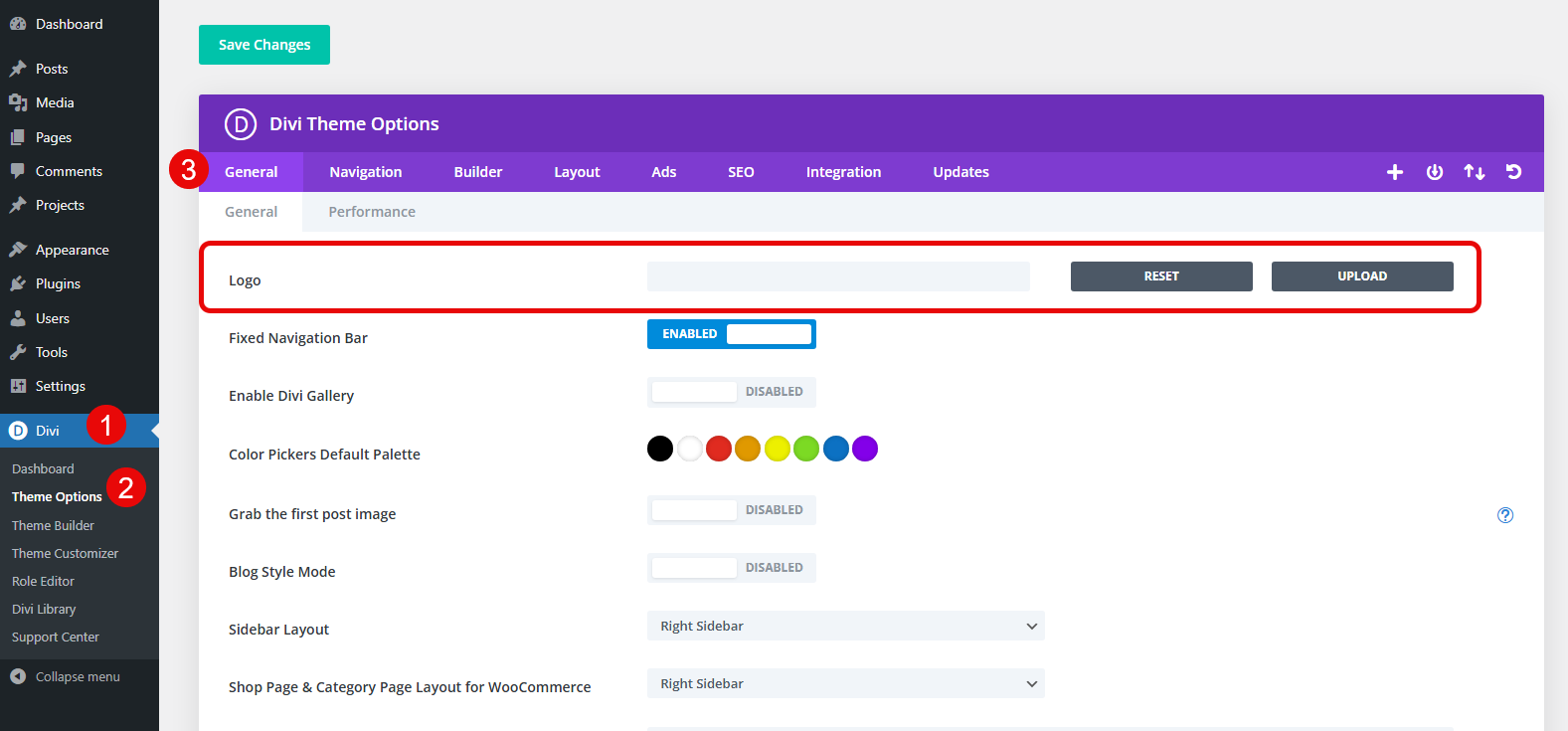Click the Plugins plug icon
The image size is (1568, 731).
point(18,283)
